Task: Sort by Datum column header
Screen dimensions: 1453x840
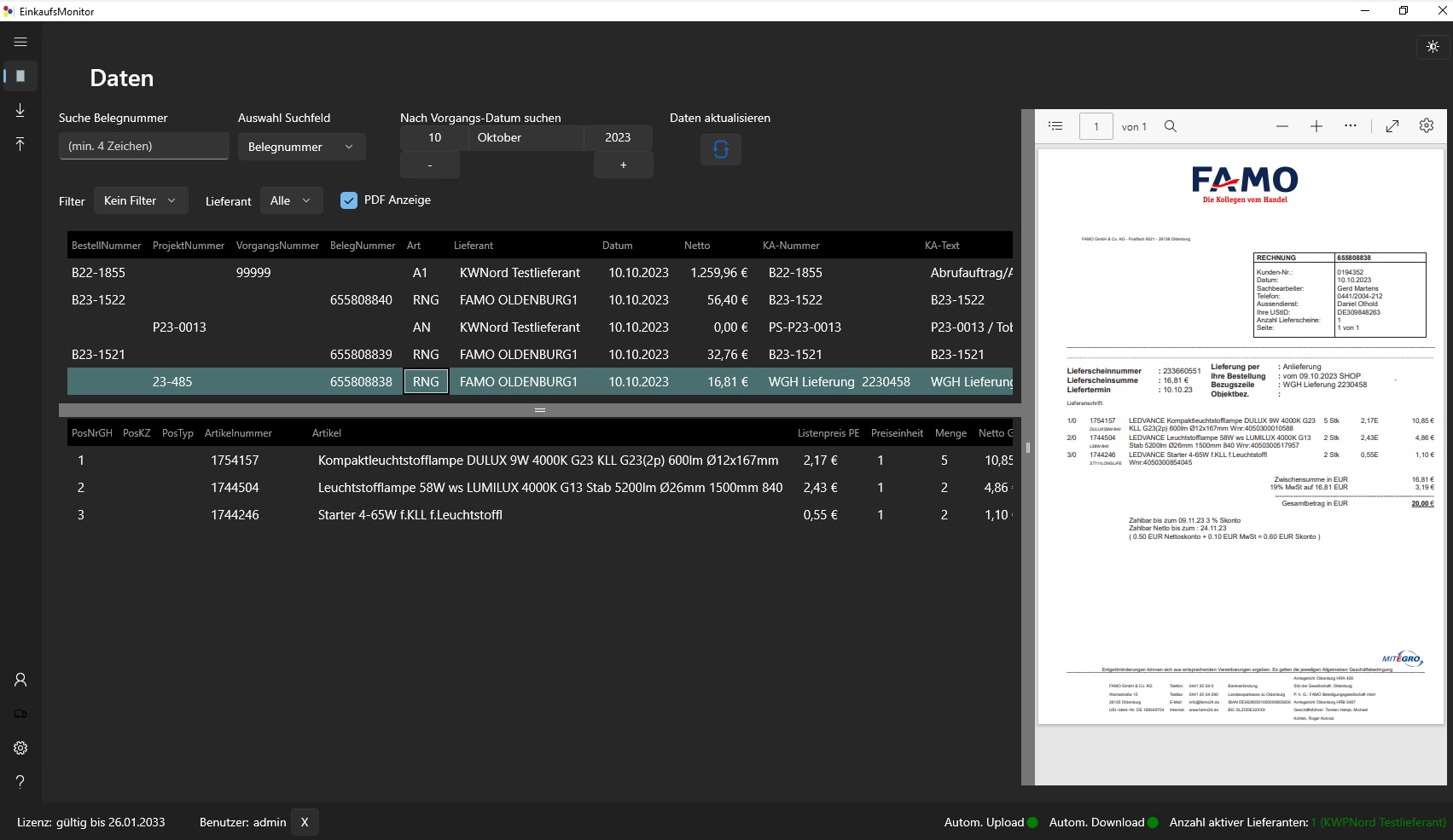Action: [618, 246]
